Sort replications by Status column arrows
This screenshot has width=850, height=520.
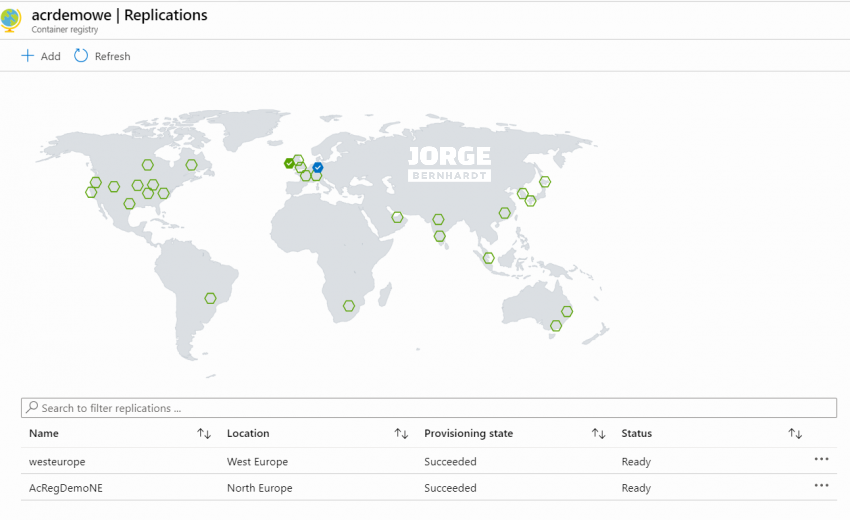[795, 433]
